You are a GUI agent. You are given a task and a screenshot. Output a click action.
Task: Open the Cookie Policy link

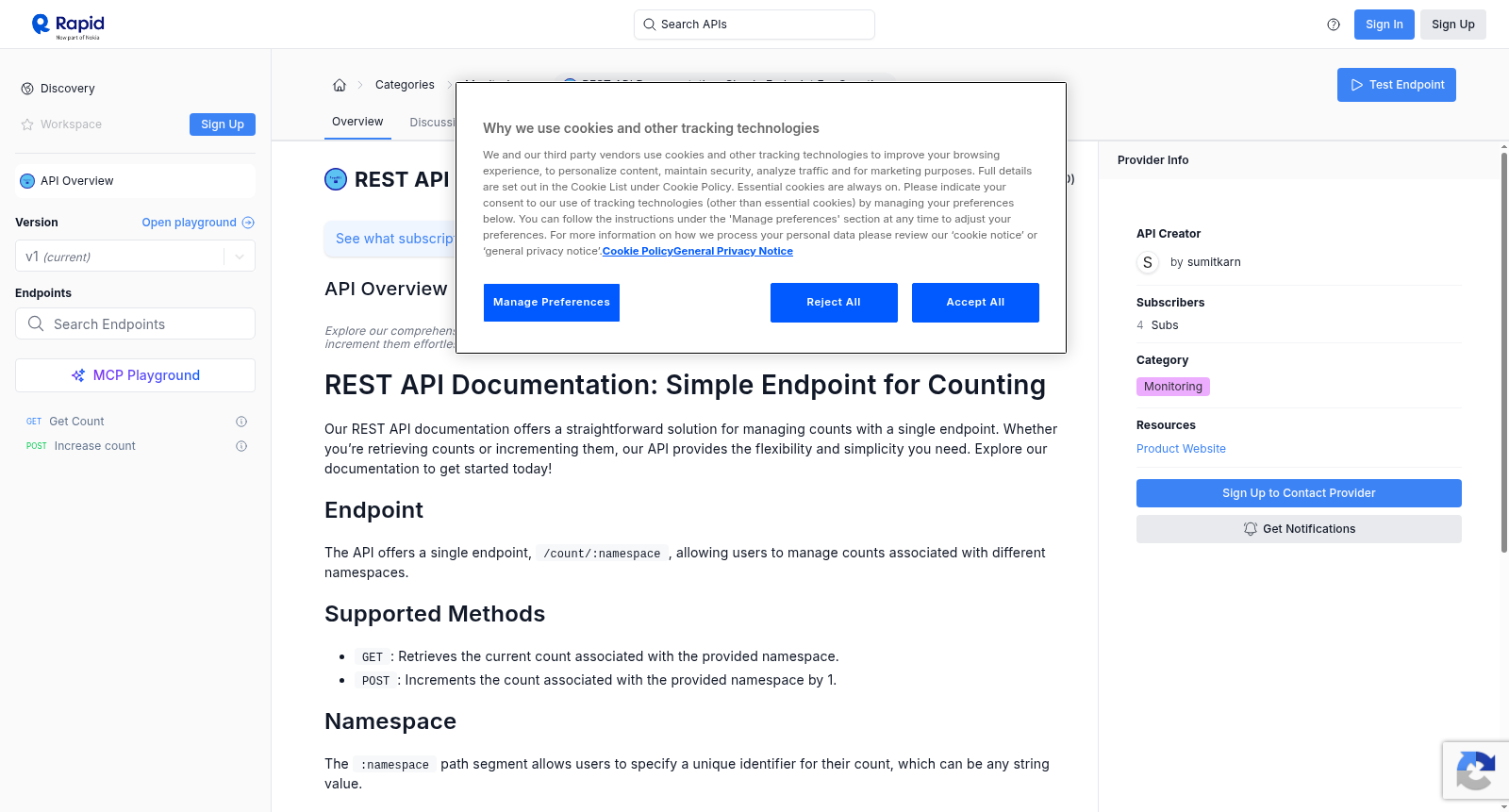coord(638,251)
